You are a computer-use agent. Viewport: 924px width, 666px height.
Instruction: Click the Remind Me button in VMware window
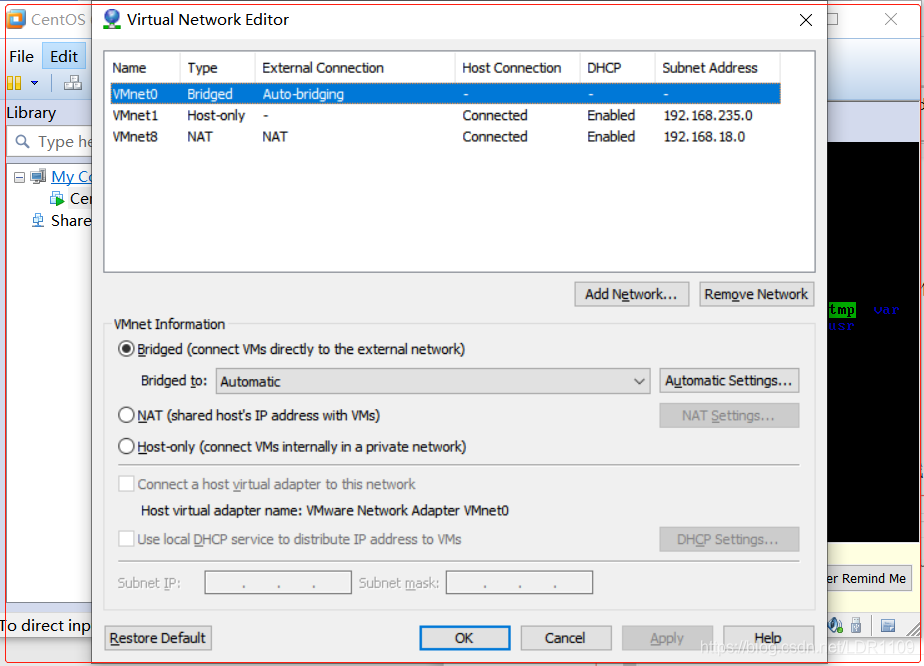pyautogui.click(x=869, y=579)
